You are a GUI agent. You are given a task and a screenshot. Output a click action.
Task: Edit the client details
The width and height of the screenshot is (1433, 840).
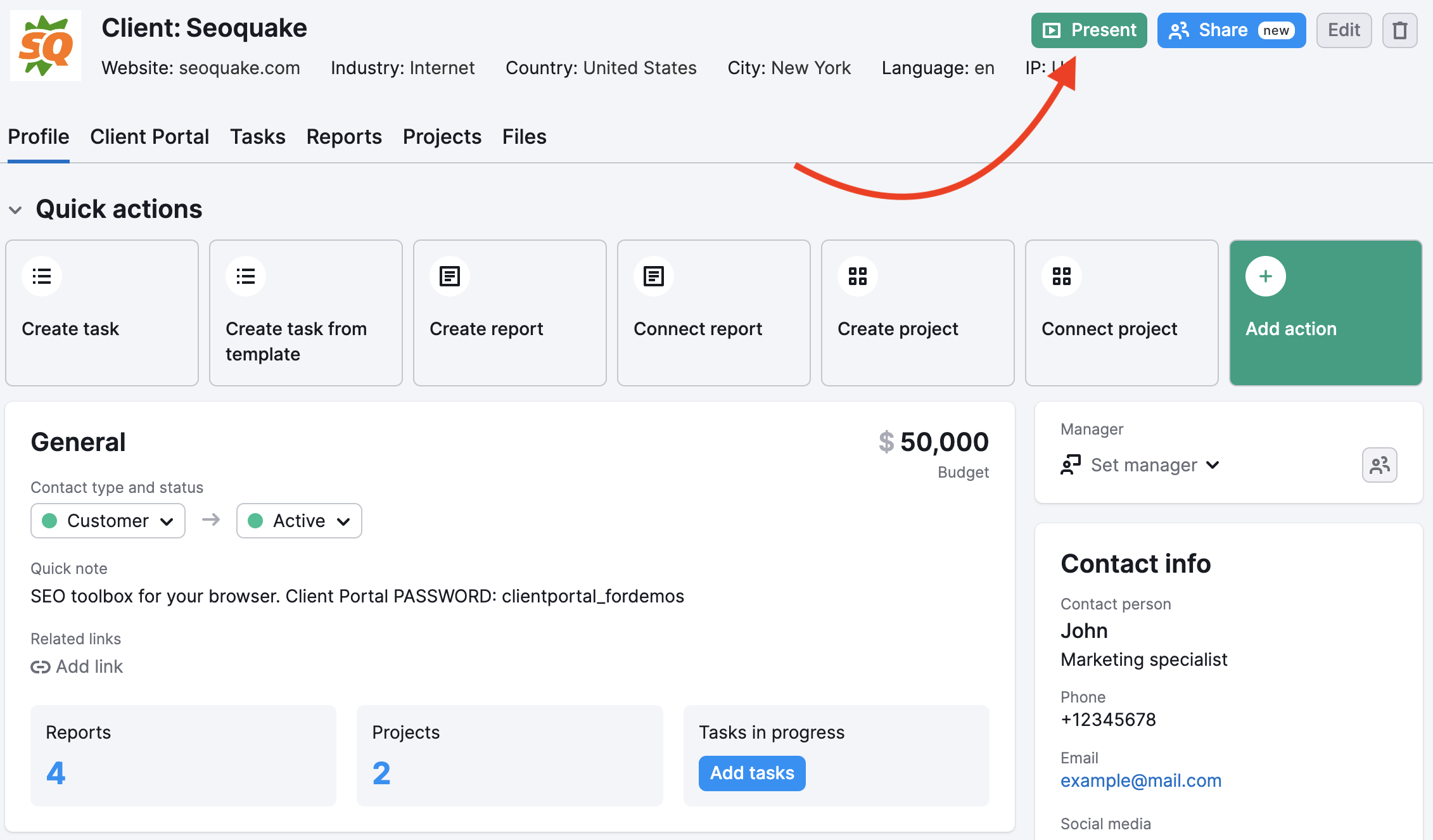pos(1344,30)
